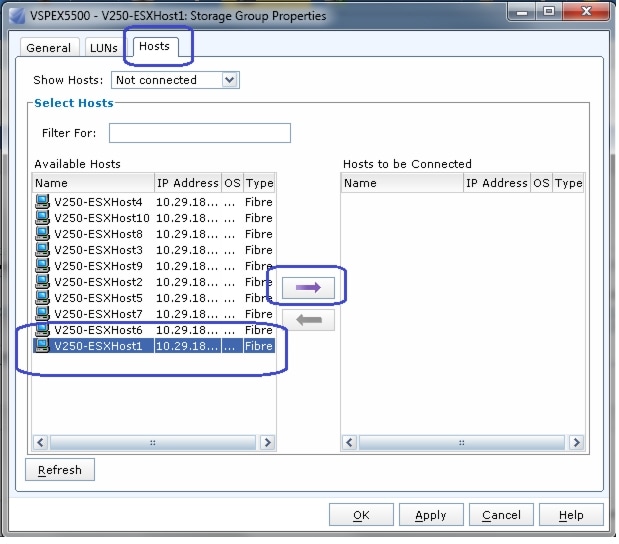Click the host icon beside V250-ESXHost10
This screenshot has height=544, width=619.
click(x=42, y=218)
